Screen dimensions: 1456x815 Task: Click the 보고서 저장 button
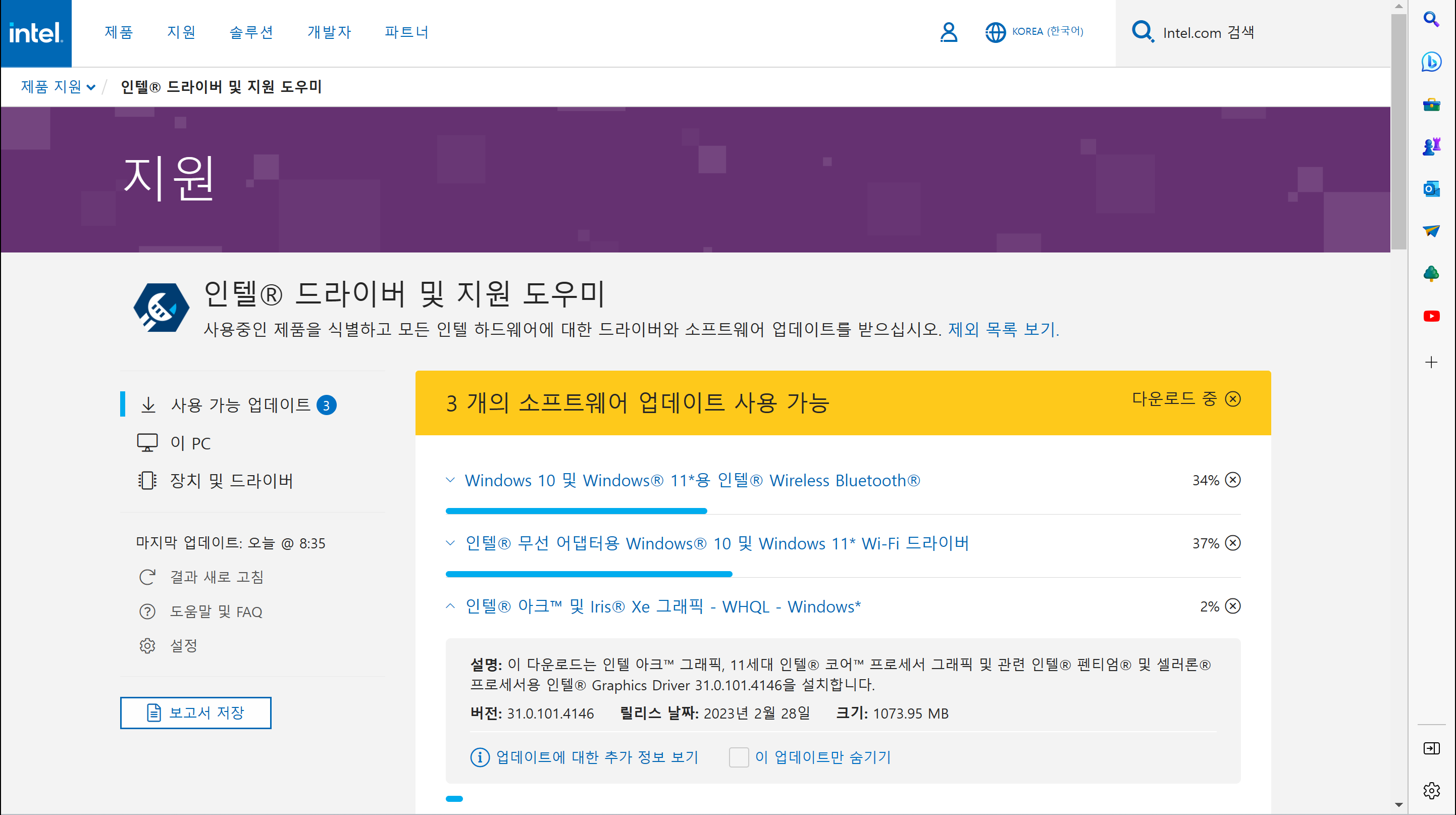pos(195,712)
